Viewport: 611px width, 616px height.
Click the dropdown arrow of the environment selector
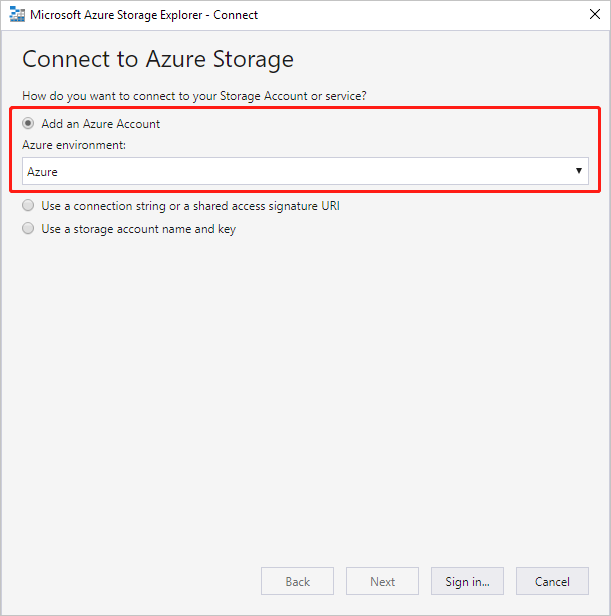[x=579, y=171]
